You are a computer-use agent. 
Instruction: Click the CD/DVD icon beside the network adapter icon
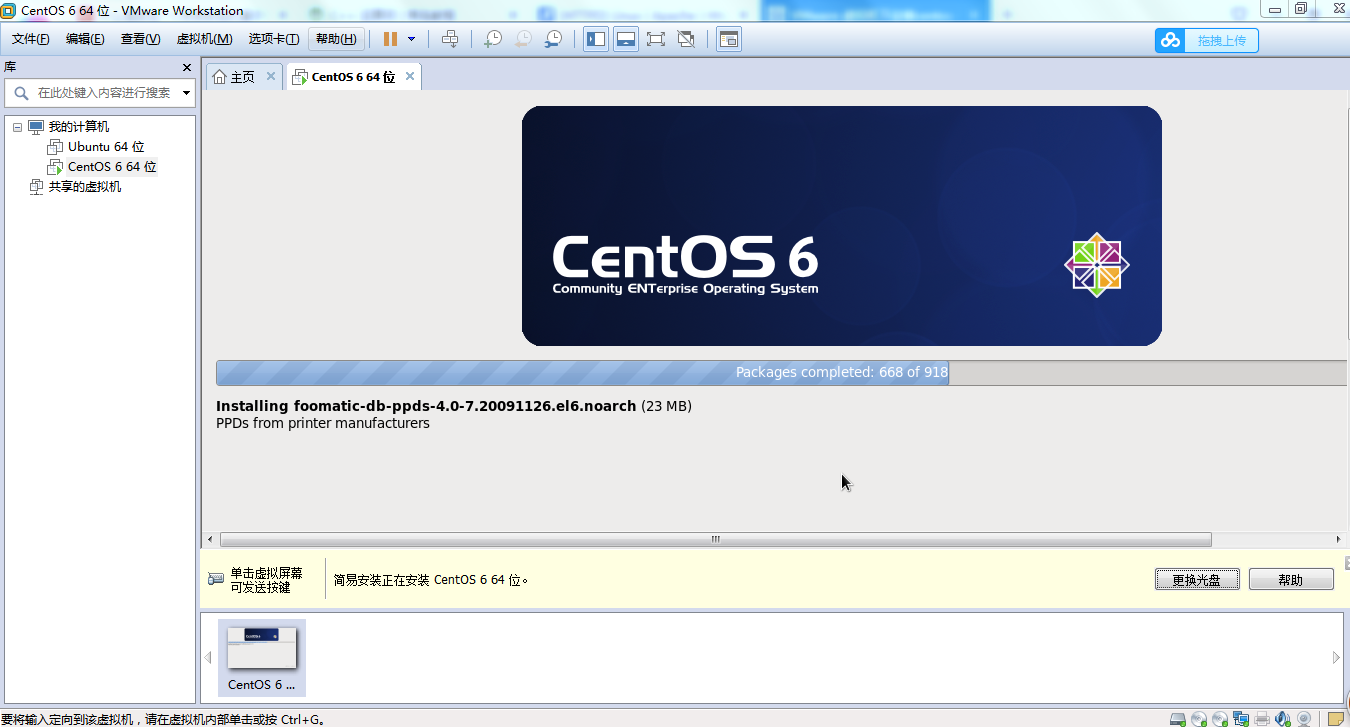pos(1220,719)
